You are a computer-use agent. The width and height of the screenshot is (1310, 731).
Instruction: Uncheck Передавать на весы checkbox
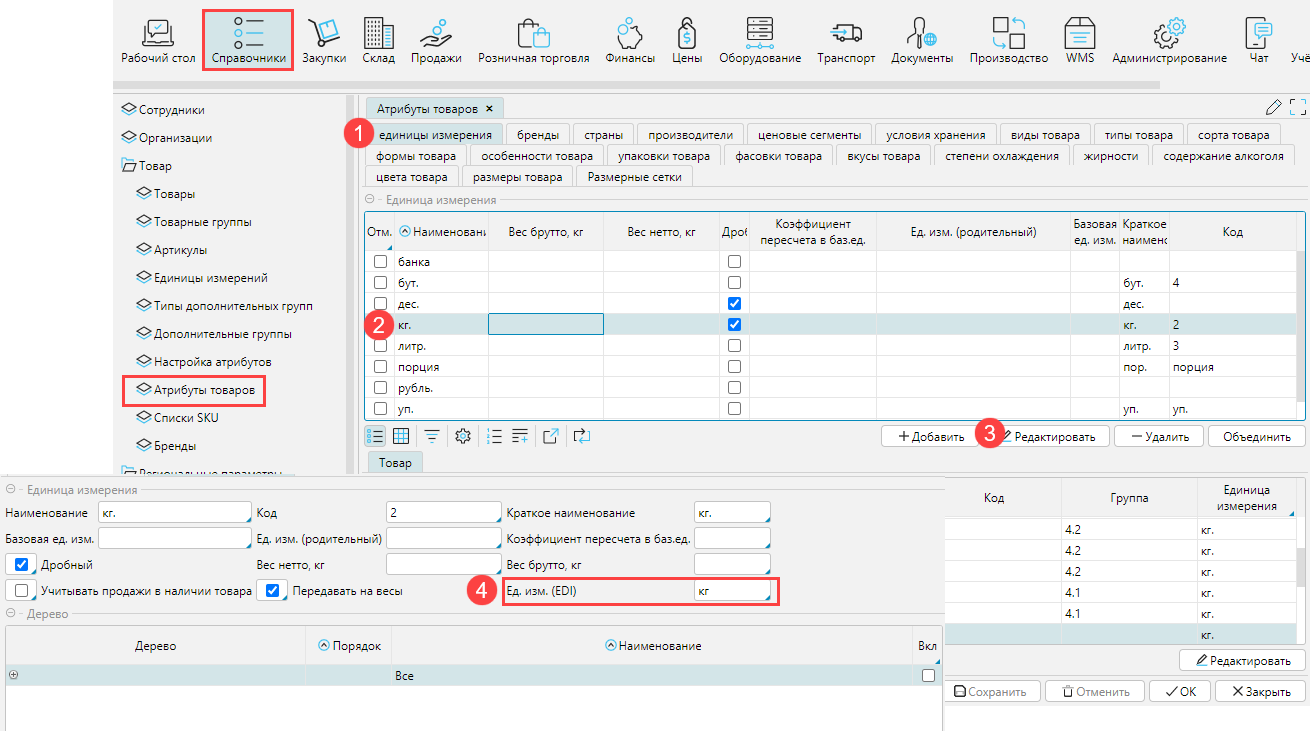[x=271, y=591]
